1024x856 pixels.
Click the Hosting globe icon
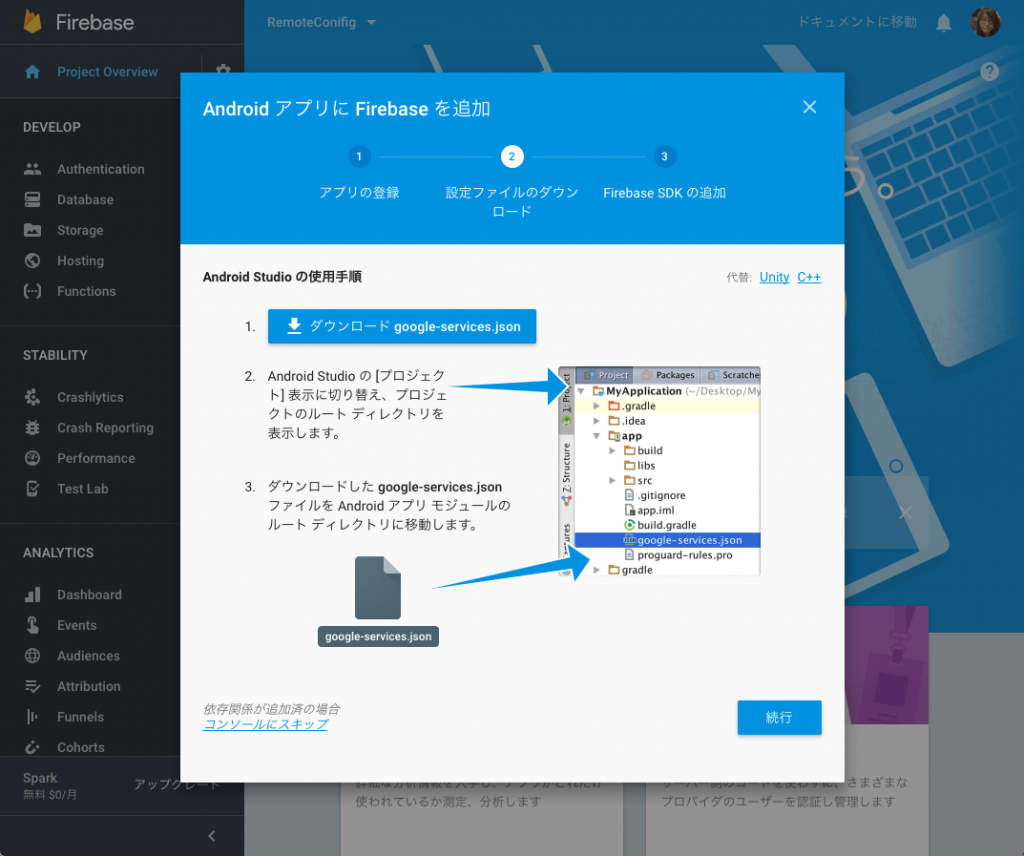[32, 261]
